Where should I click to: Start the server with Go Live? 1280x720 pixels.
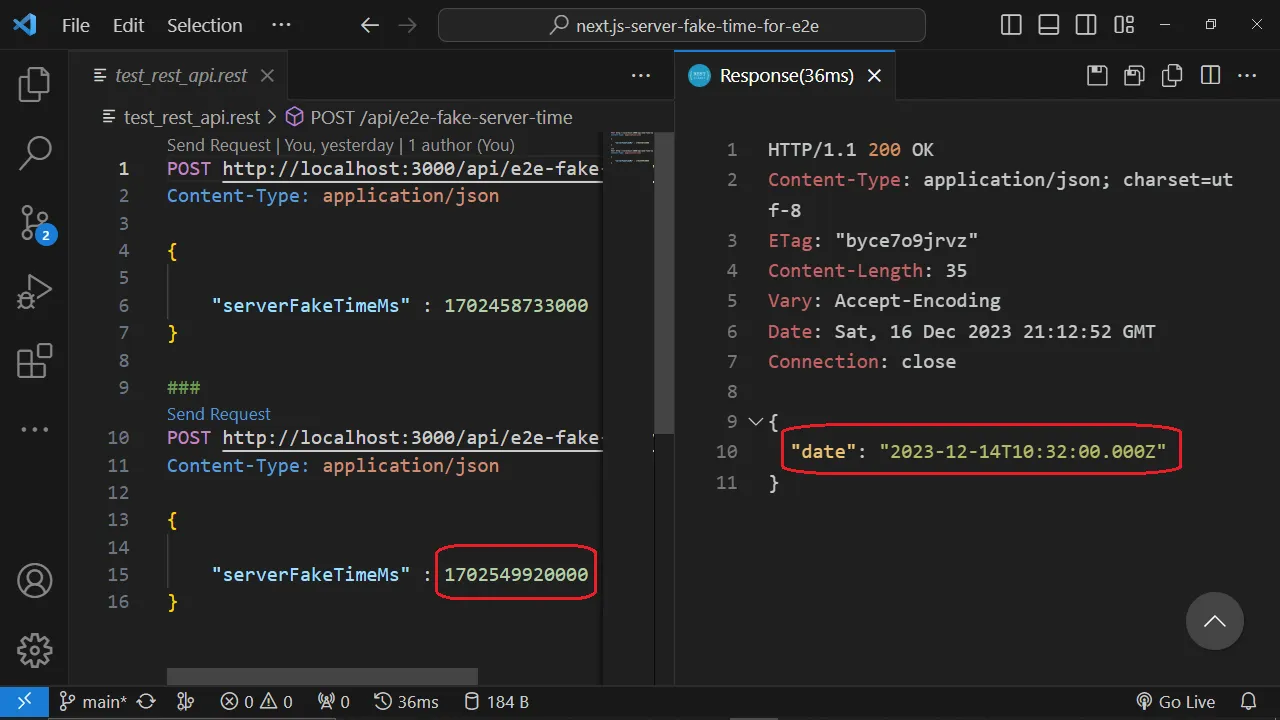[1176, 701]
